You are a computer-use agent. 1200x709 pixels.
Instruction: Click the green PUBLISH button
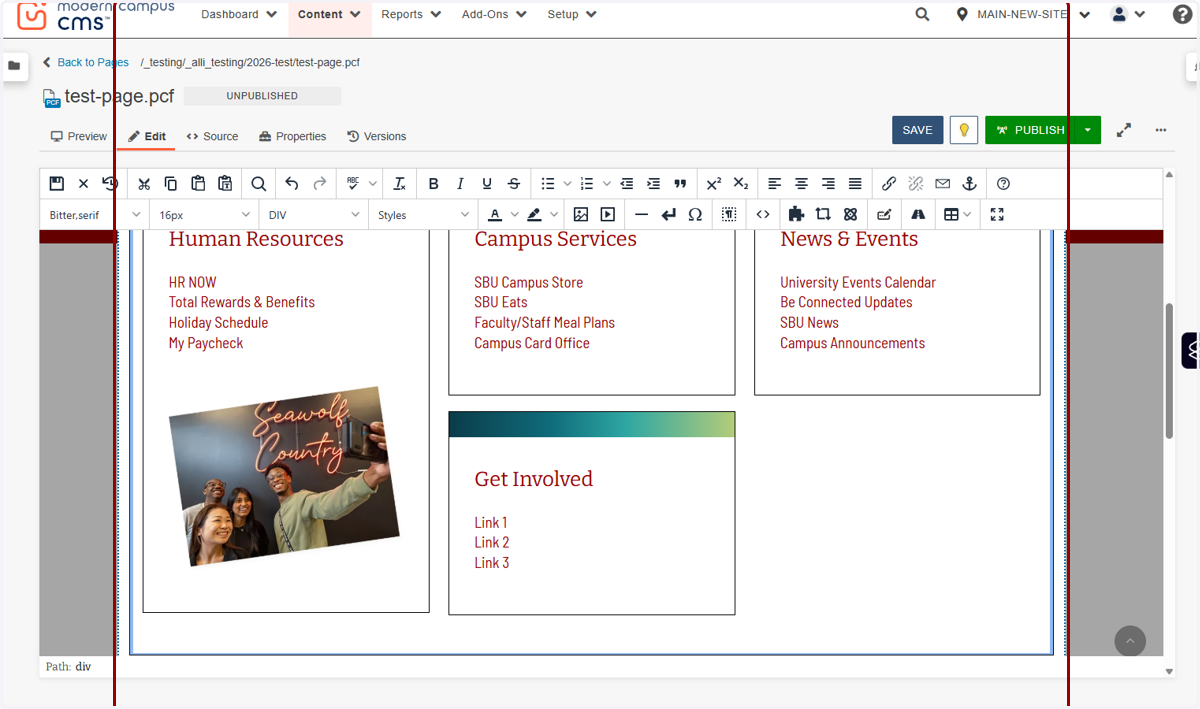click(x=1030, y=130)
